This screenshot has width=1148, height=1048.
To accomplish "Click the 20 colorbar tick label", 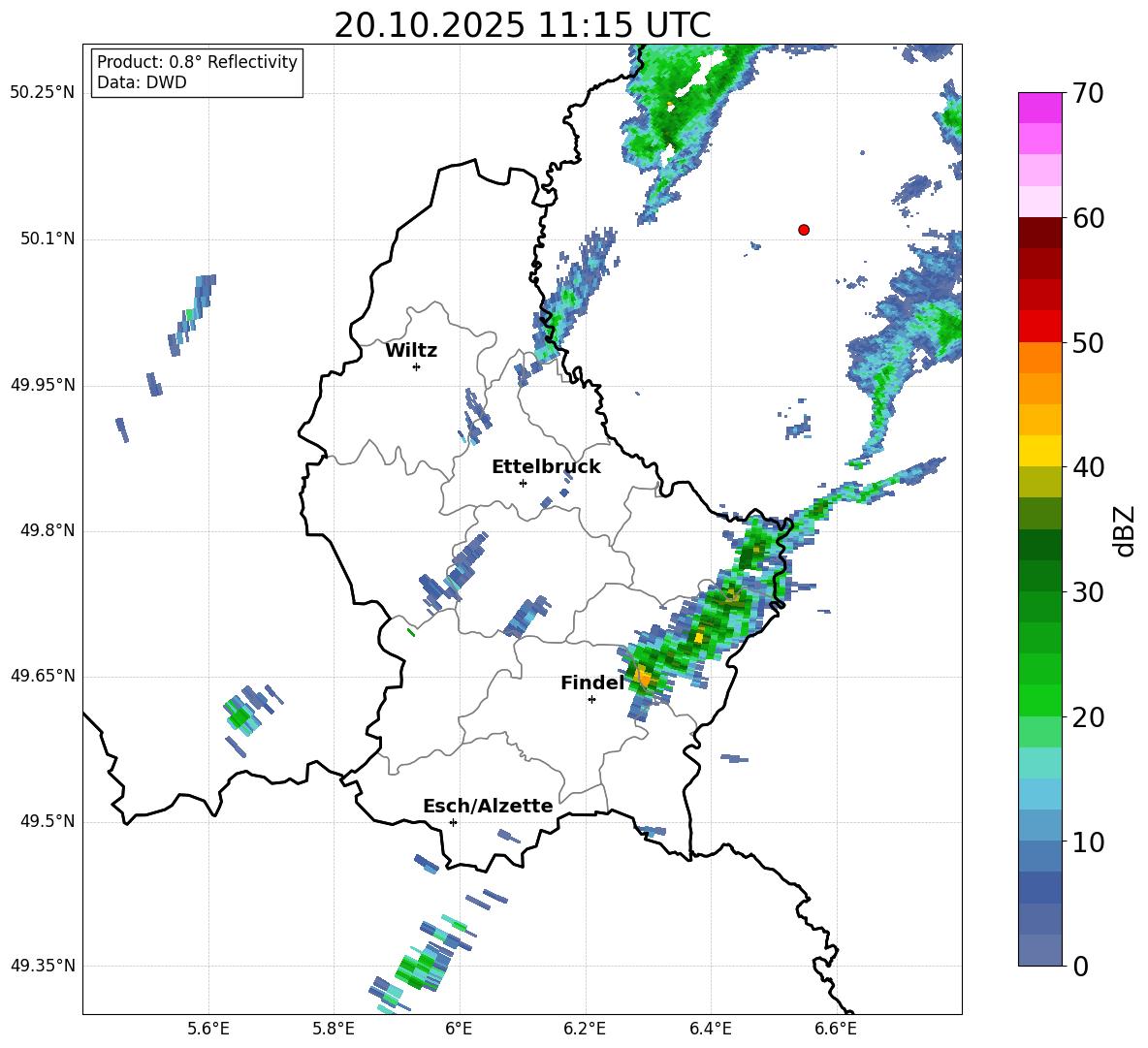I will tap(1088, 717).
